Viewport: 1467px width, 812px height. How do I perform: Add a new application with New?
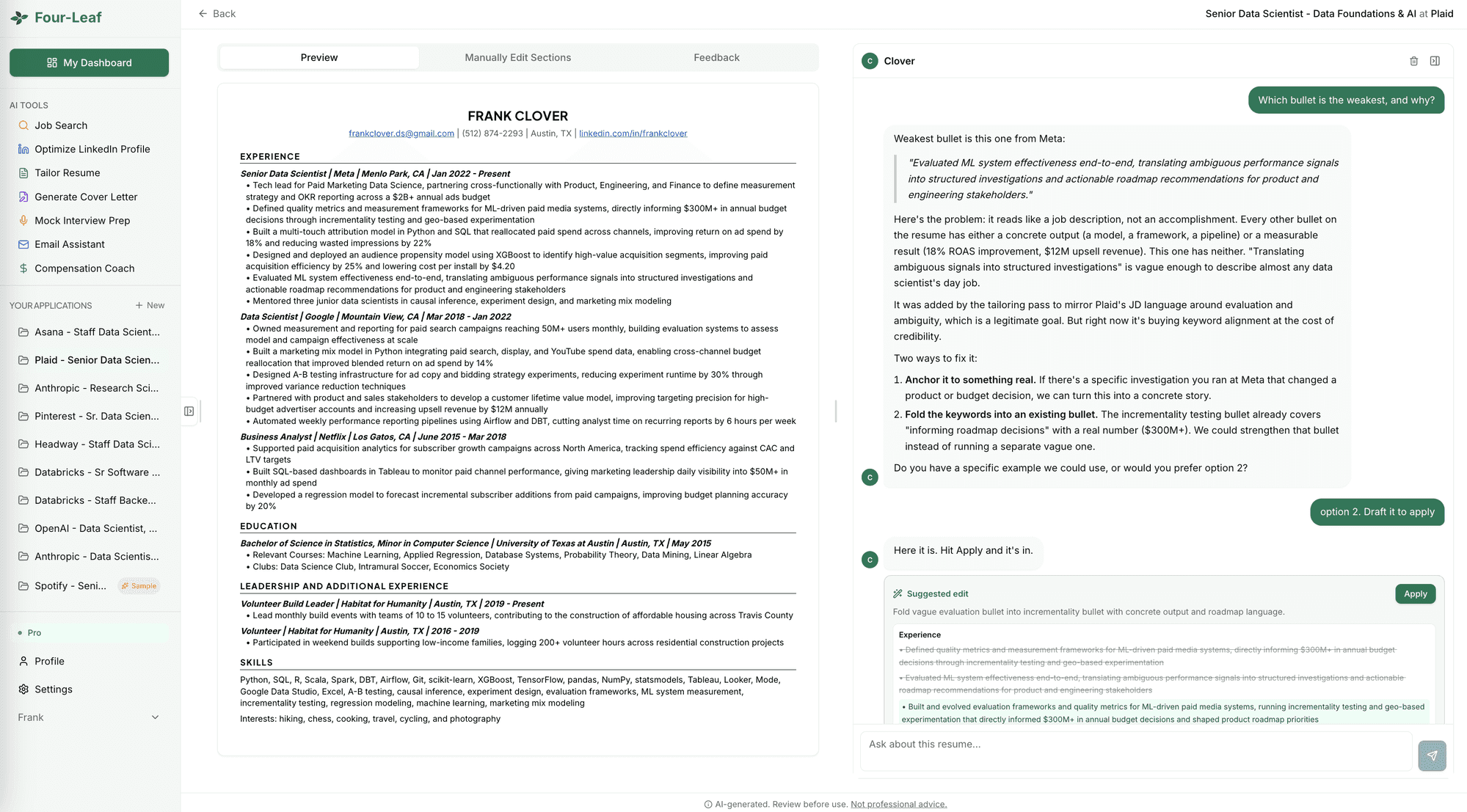pos(150,305)
